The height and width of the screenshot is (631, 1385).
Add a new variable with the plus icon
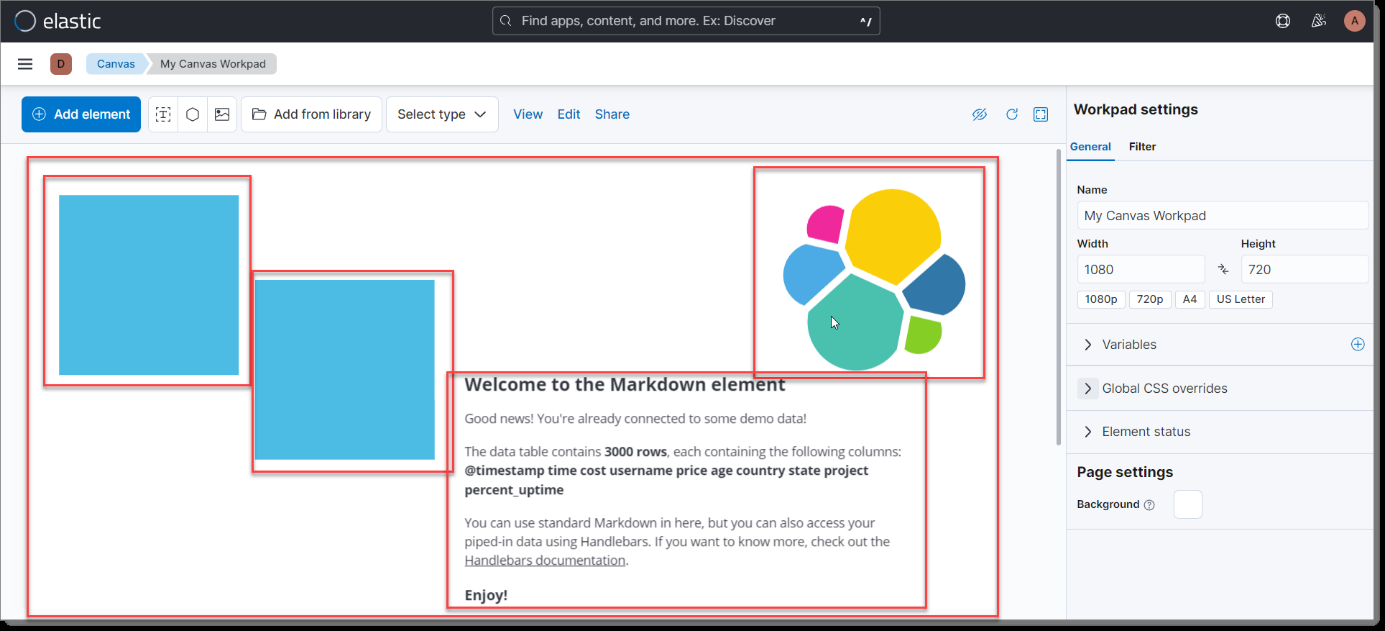1357,344
